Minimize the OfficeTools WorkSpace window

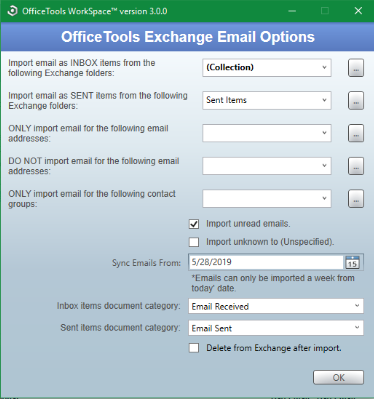(x=292, y=11)
